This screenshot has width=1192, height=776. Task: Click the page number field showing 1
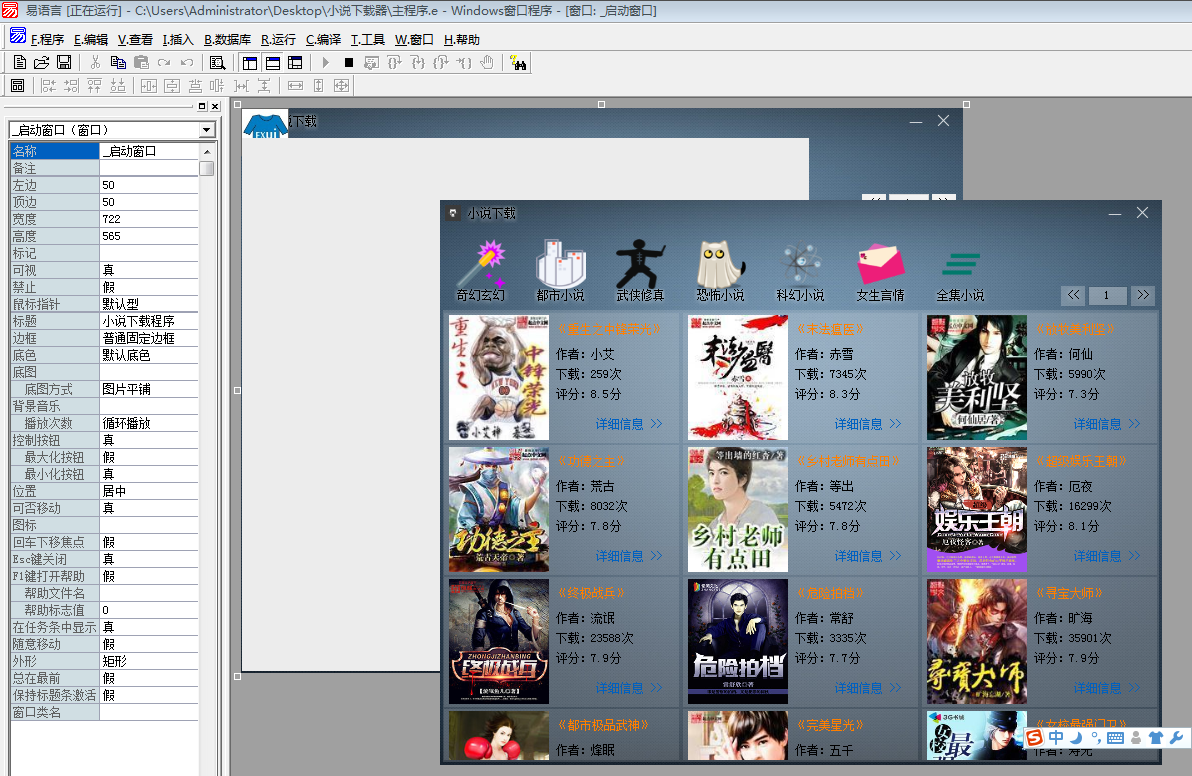pos(1108,295)
